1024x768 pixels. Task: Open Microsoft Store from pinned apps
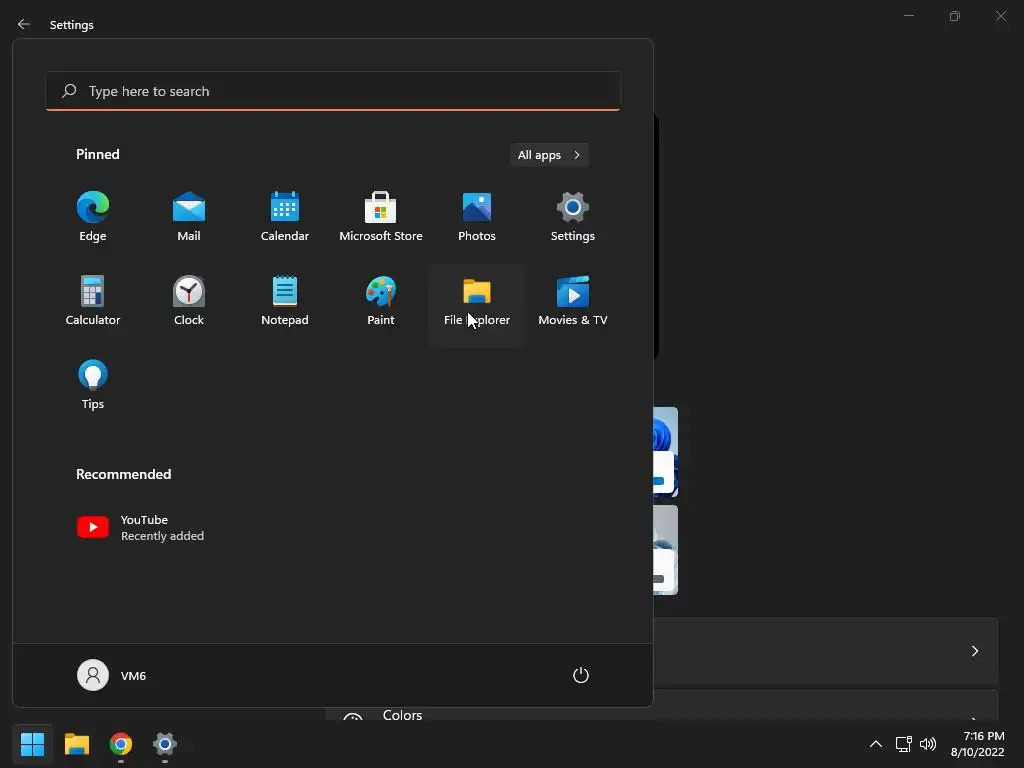click(x=381, y=217)
